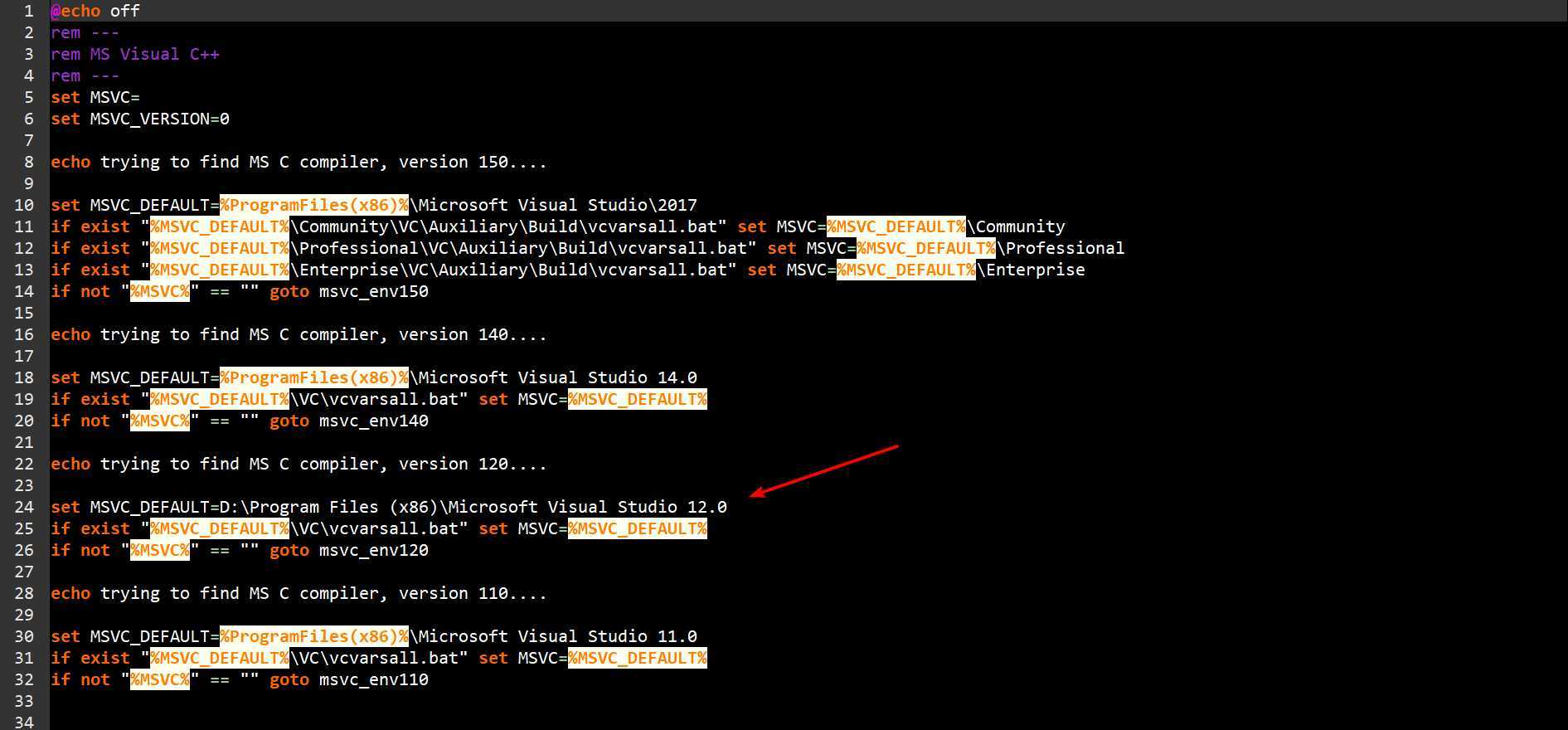Click '\Enterprise' at end of line 13
1568x730 pixels.
point(1031,270)
